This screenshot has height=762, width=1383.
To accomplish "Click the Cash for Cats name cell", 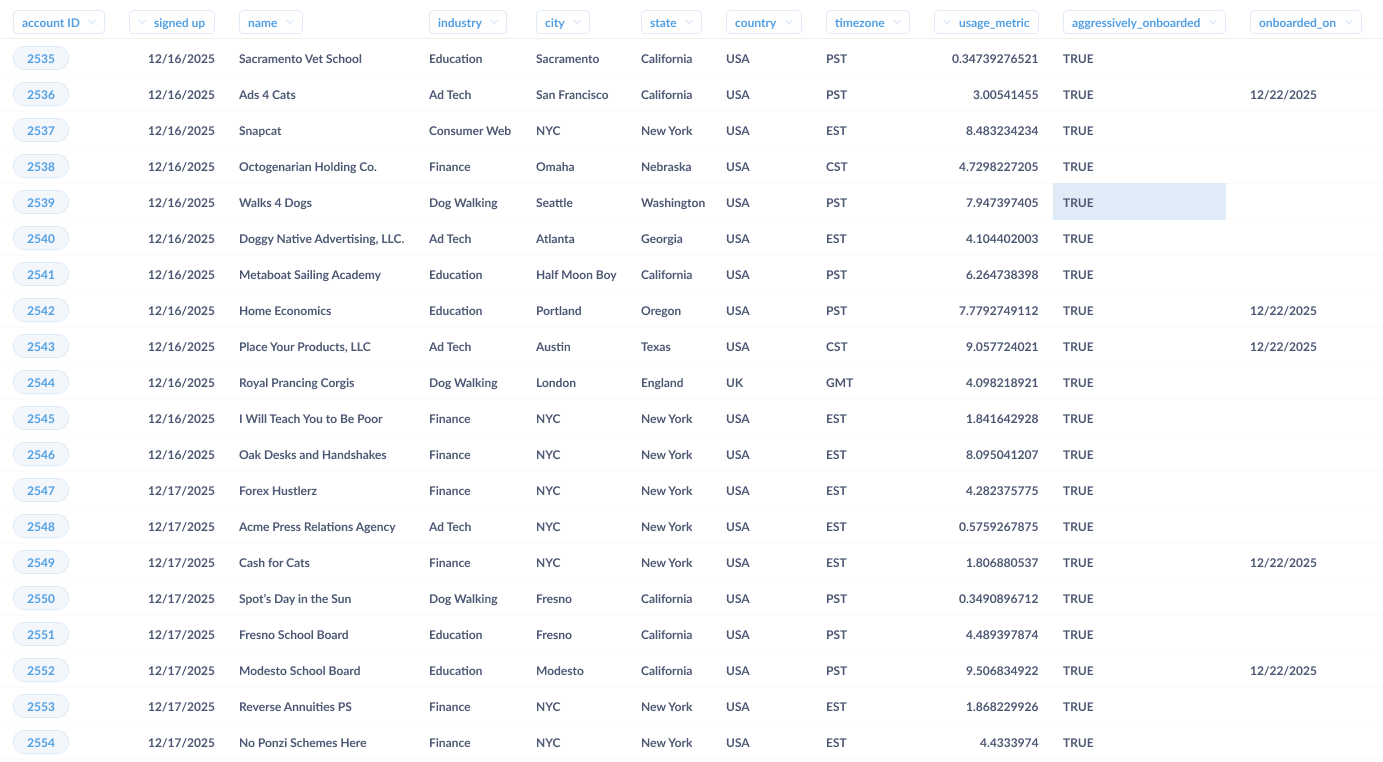I will point(274,563).
